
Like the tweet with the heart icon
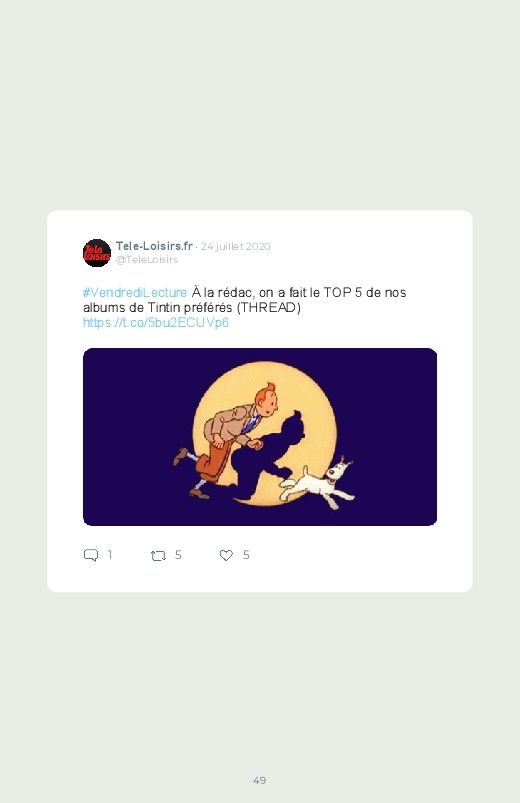point(226,555)
